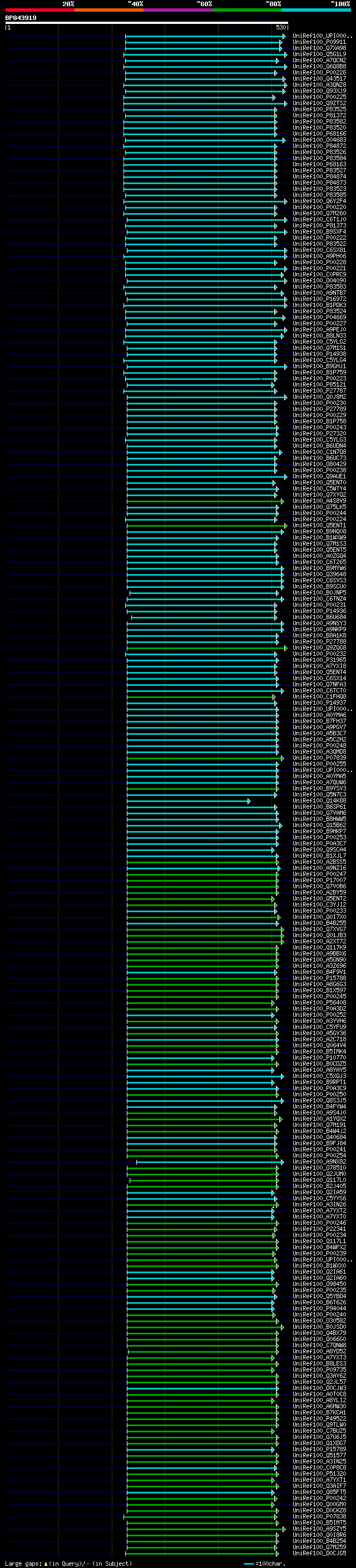356x1568 pixels.
Task: Open hit UniRef100_P04669
Action: point(319,318)
